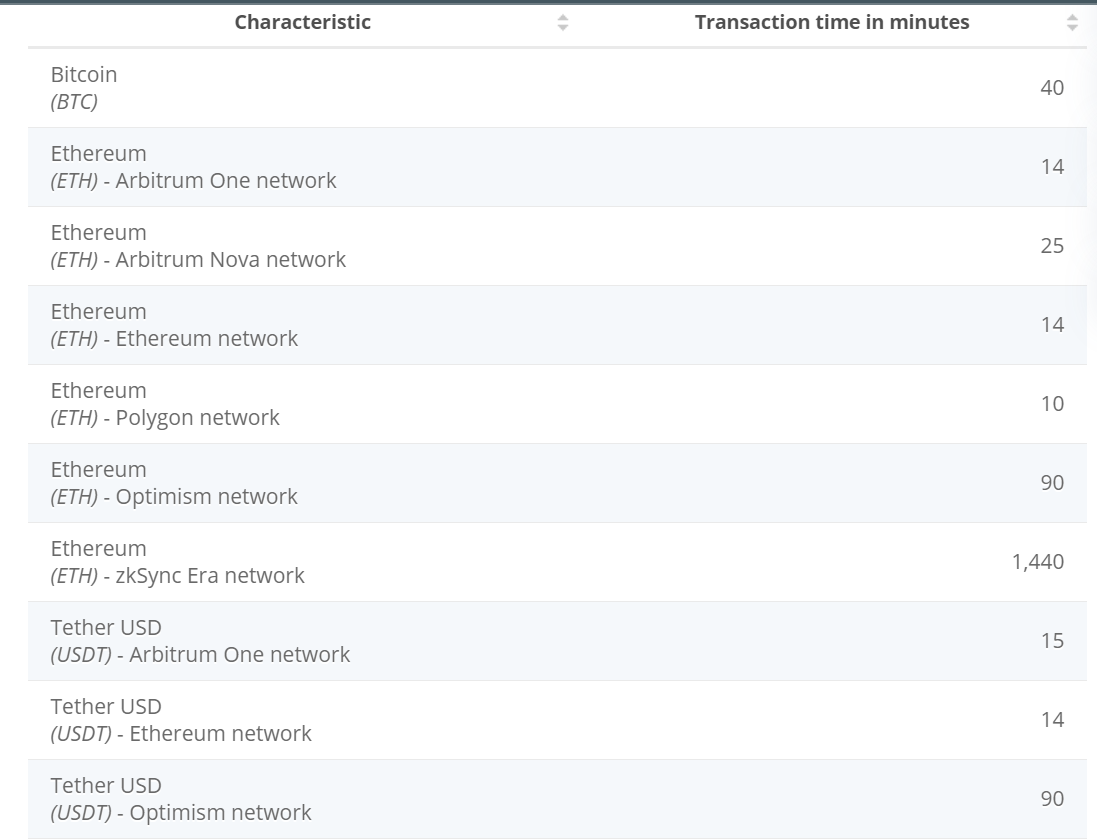The height and width of the screenshot is (839, 1097).
Task: Click the ETH Polygon network row label
Action: [x=165, y=404]
